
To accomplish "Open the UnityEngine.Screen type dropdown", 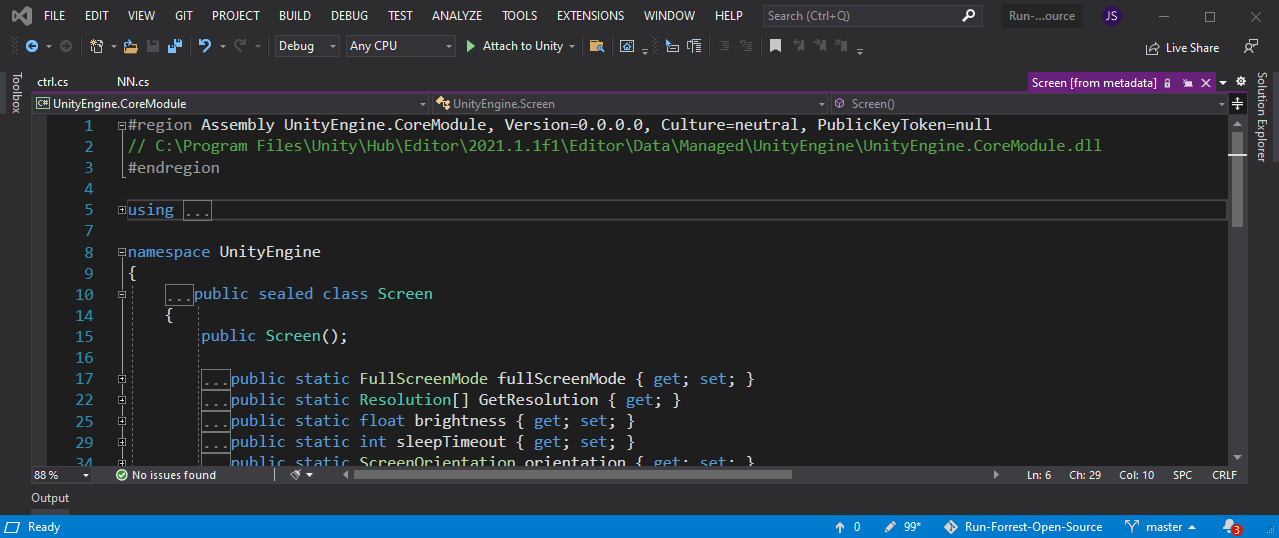I will point(631,103).
